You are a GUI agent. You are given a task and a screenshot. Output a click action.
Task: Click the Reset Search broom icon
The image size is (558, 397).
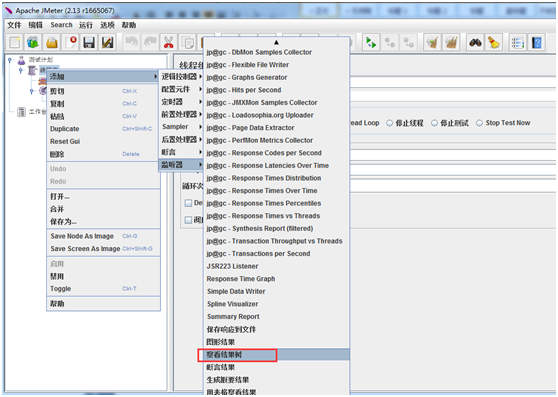[x=494, y=43]
